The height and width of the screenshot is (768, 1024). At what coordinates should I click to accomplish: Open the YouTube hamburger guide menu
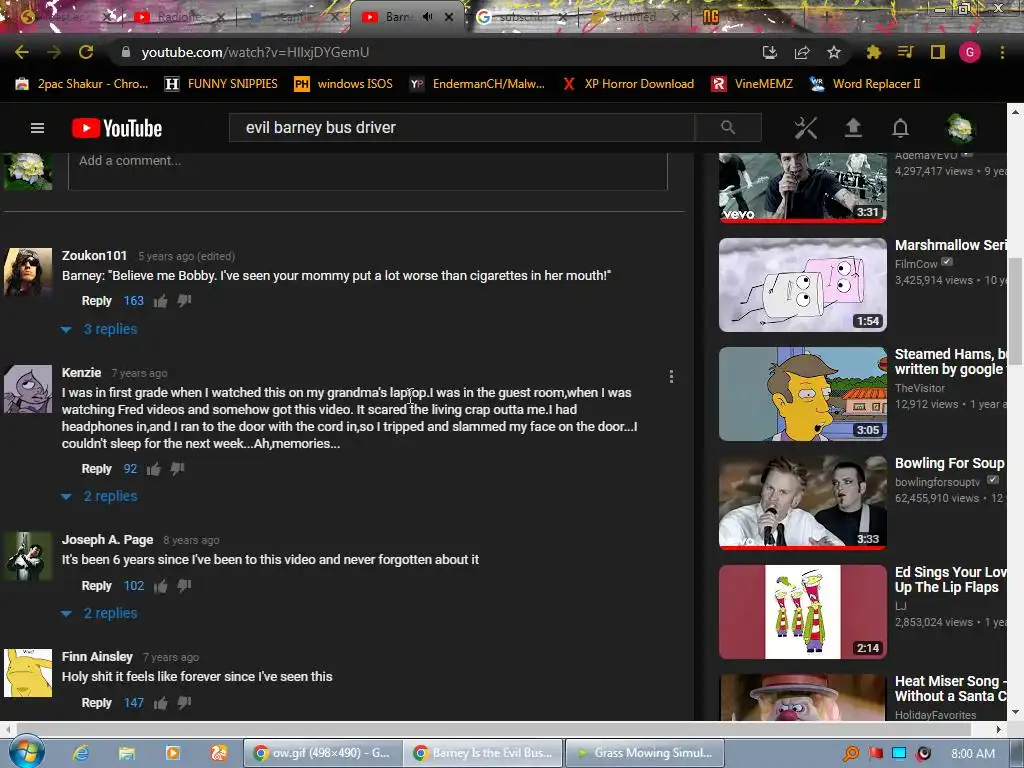tap(37, 128)
